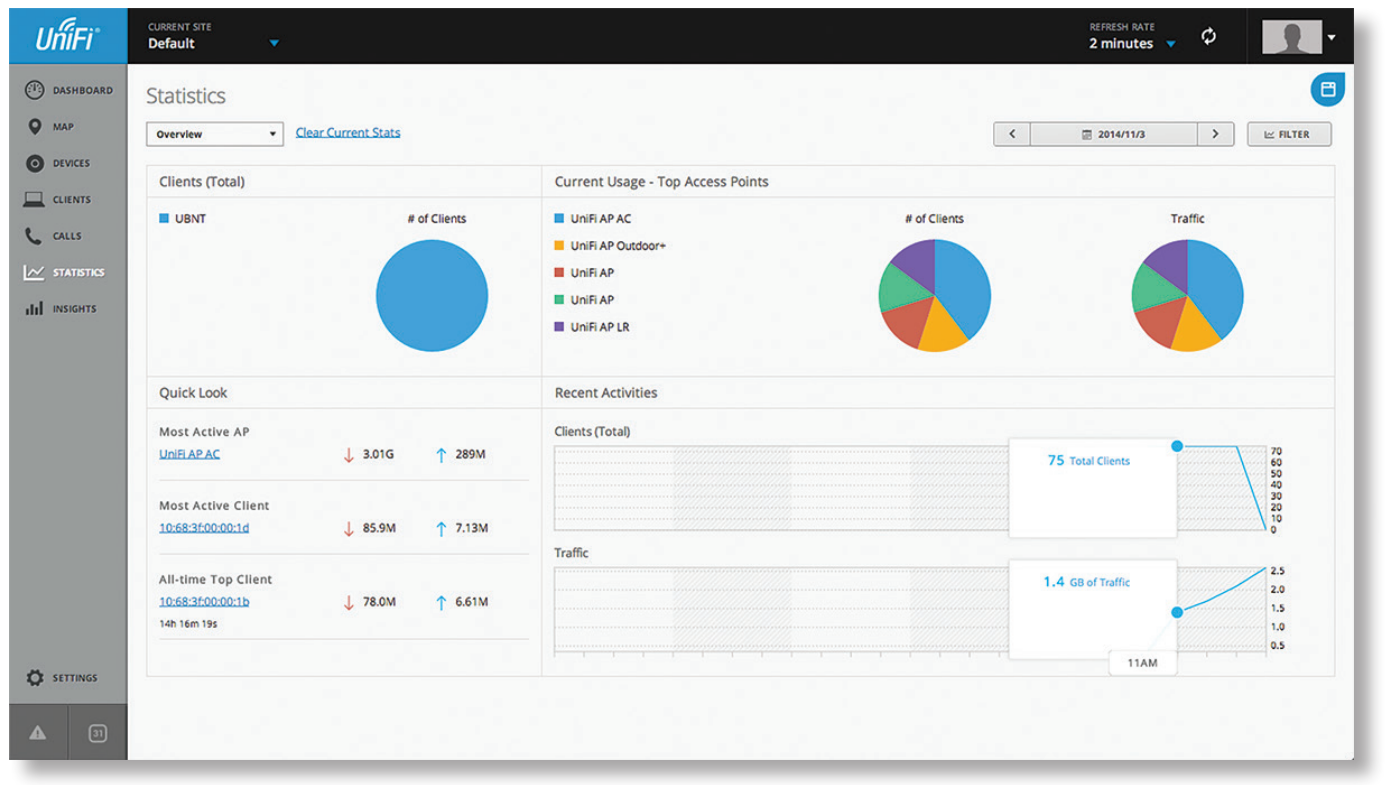Image resolution: width=1386 pixels, height=785 pixels.
Task: Click the Clear Current Stats link
Action: 348,132
